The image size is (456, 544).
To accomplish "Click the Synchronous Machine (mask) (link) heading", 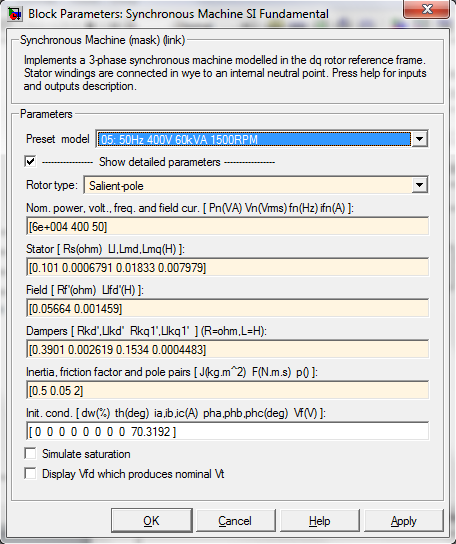I will (x=102, y=40).
